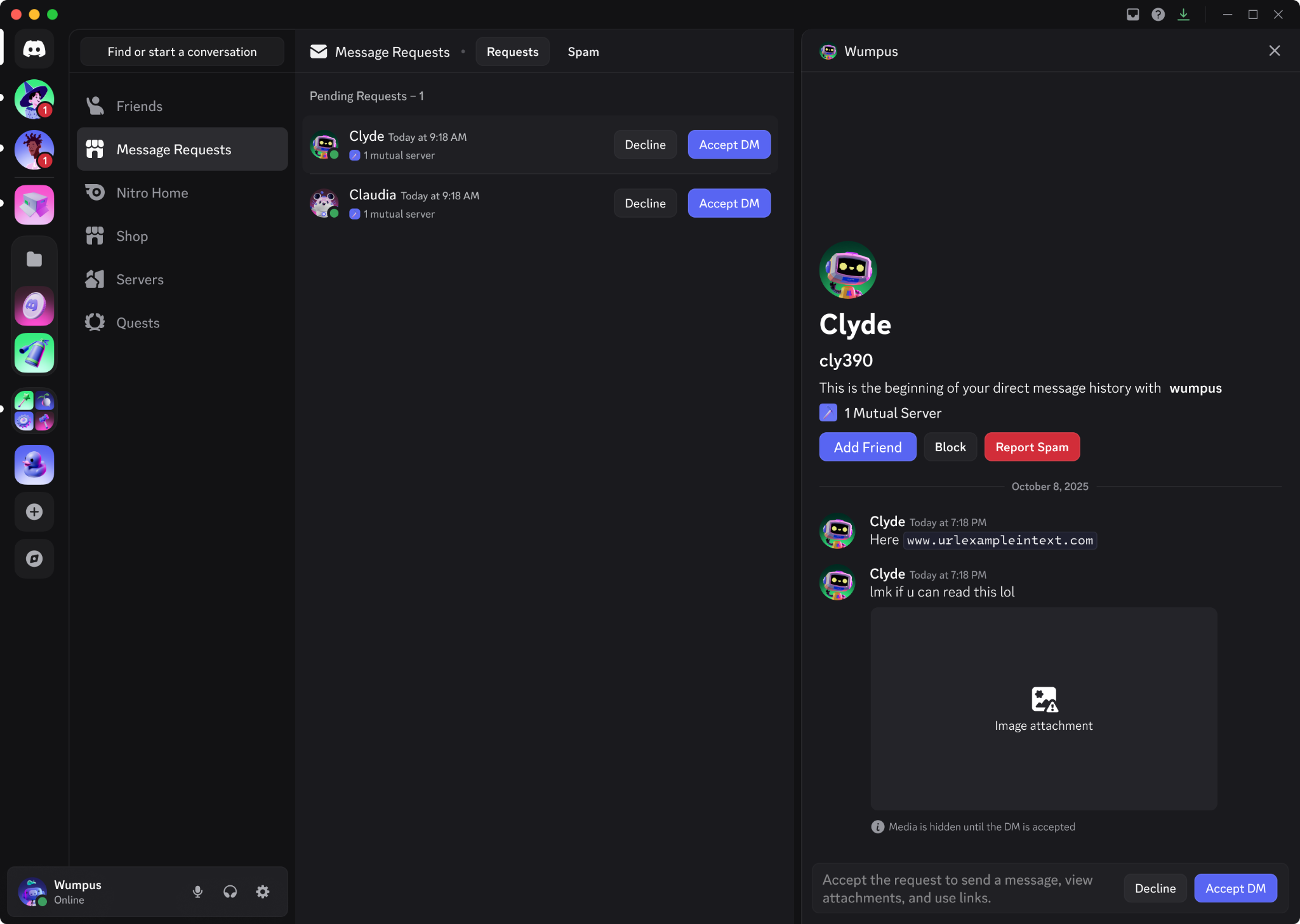
Task: Report Clyde's request as spam
Action: click(x=1031, y=447)
